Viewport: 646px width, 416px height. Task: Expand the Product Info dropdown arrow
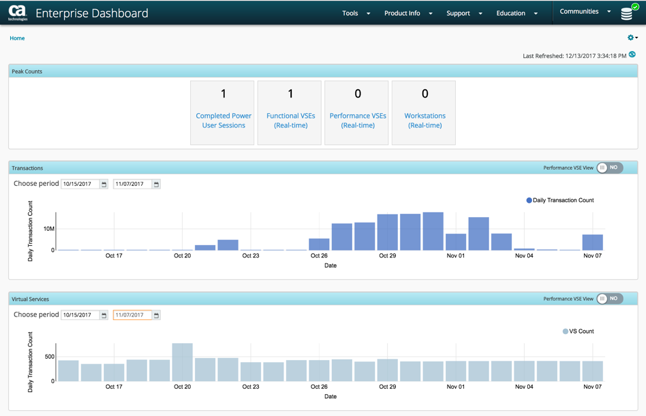pos(431,14)
